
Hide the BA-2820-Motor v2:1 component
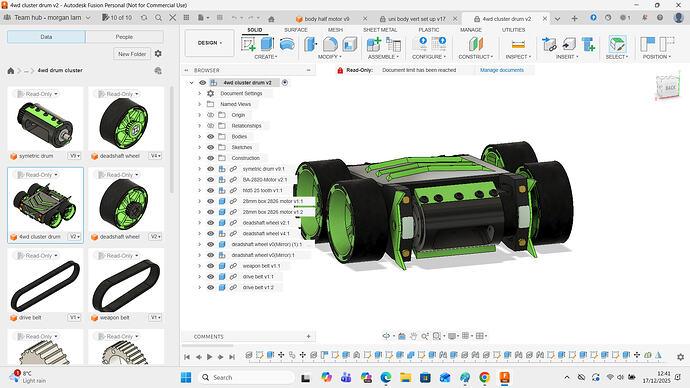coord(210,179)
